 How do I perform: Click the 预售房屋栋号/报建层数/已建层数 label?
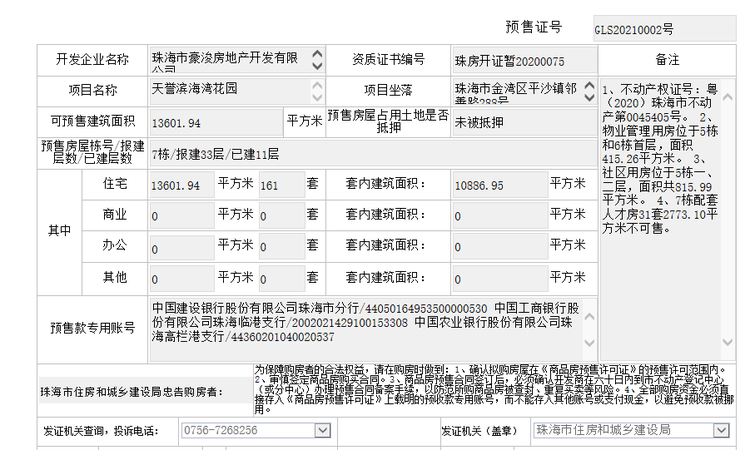click(92, 152)
